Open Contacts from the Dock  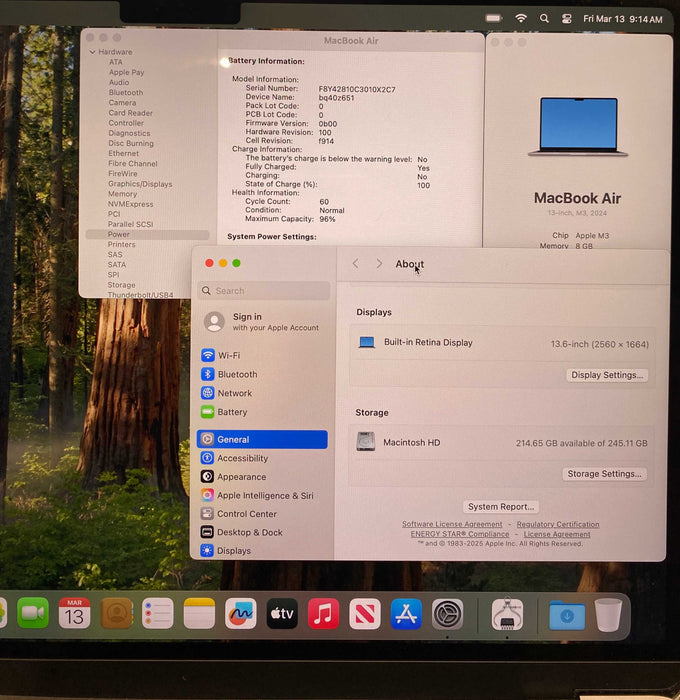pyautogui.click(x=116, y=613)
